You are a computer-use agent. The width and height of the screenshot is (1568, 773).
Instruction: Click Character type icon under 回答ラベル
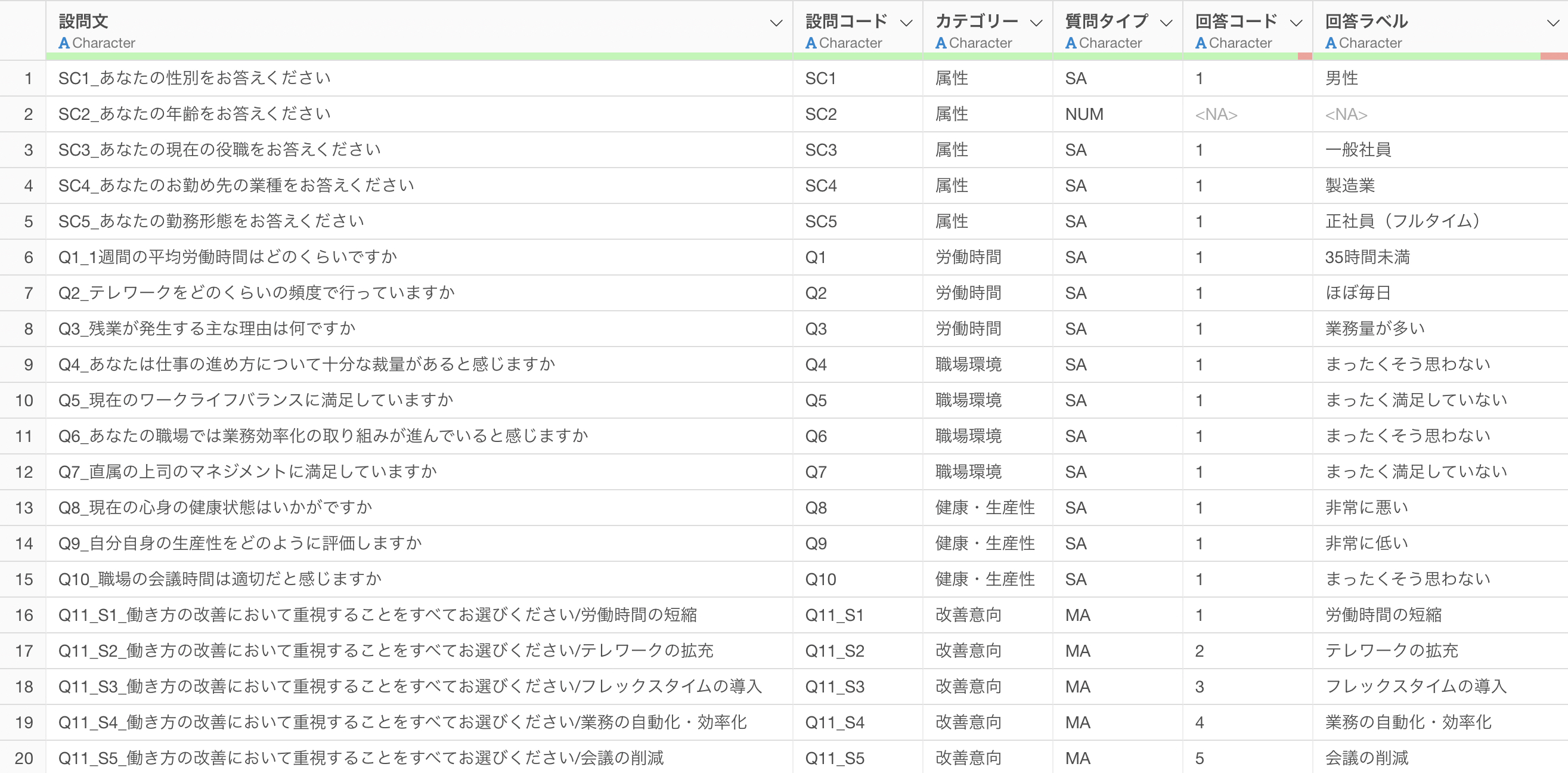tap(1331, 44)
